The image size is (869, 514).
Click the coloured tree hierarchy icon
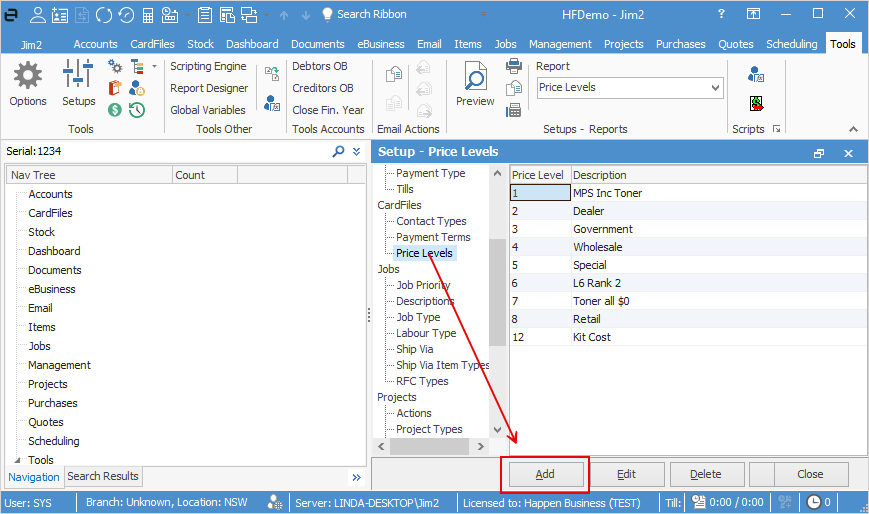coord(137,67)
